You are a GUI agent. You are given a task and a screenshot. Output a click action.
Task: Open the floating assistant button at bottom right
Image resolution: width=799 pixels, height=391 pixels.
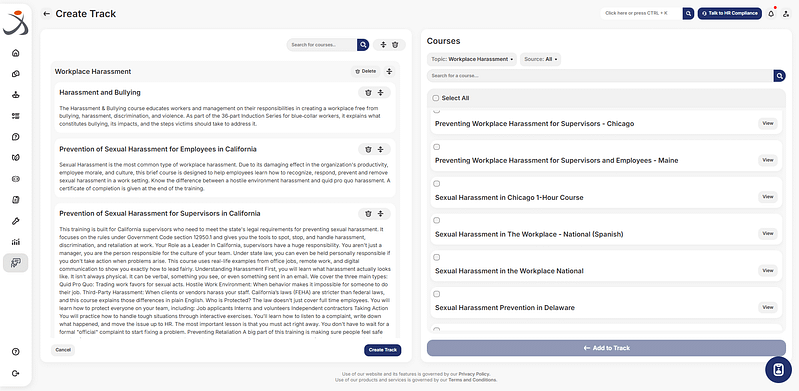(778, 370)
